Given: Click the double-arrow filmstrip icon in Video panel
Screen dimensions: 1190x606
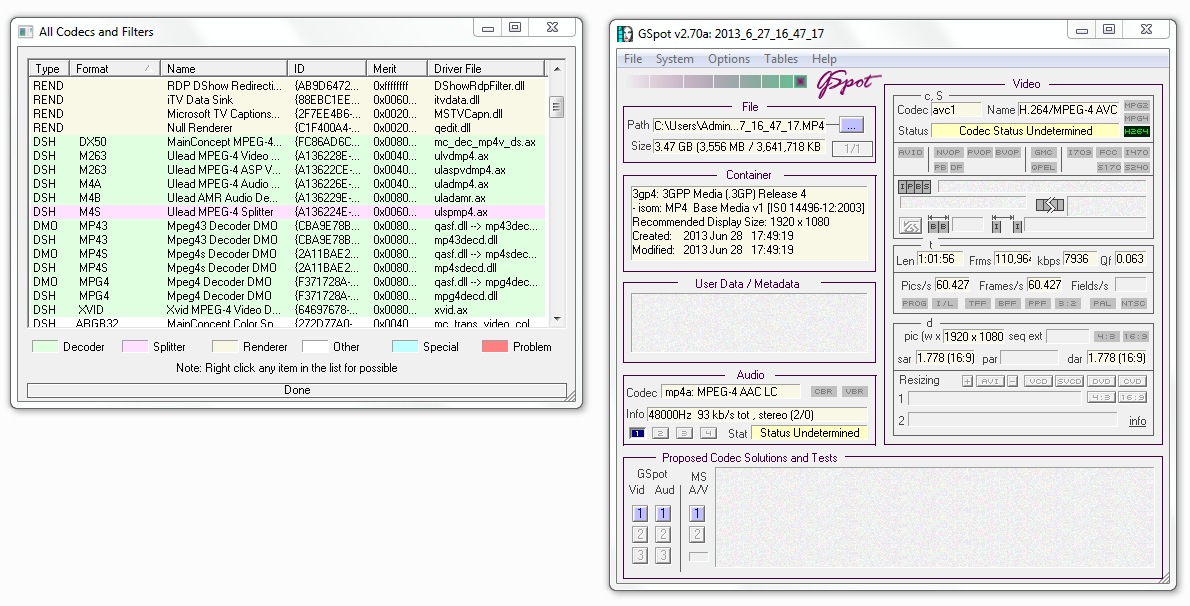Looking at the screenshot, I should tap(1050, 205).
